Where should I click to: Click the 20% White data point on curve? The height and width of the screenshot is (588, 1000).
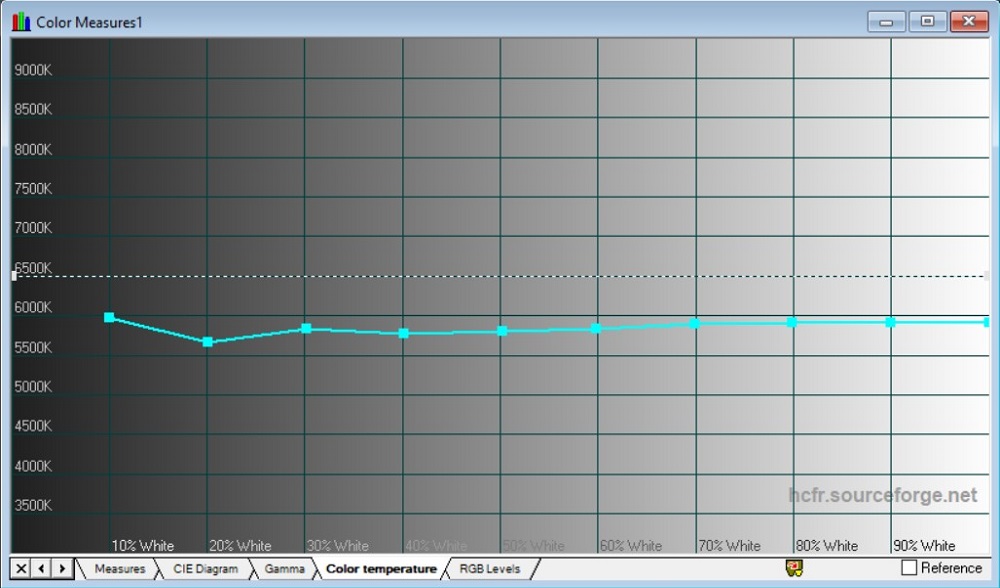coord(207,342)
